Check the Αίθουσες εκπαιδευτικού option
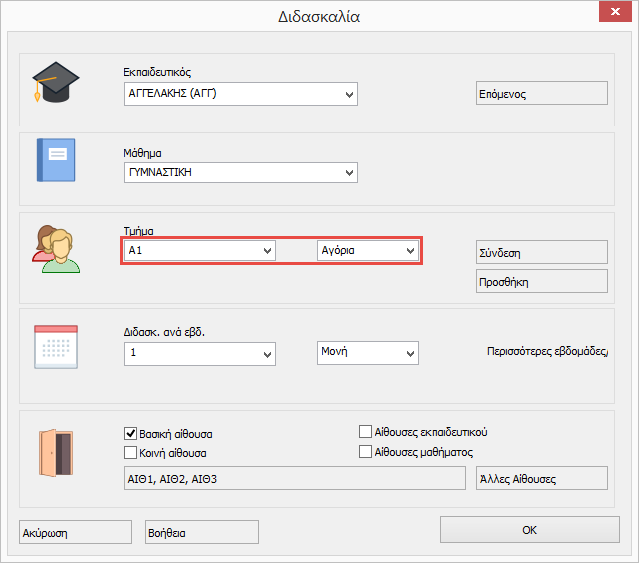 (366, 432)
